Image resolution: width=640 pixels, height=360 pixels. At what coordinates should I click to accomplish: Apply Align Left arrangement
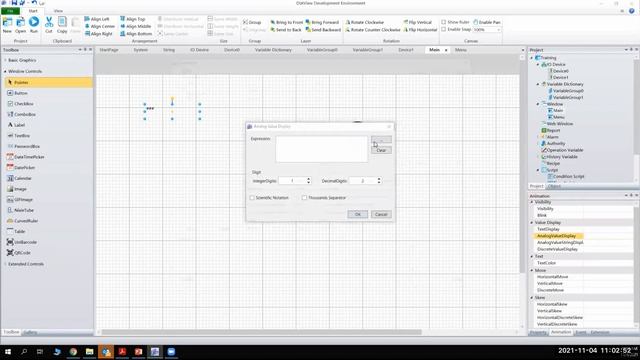tap(97, 19)
